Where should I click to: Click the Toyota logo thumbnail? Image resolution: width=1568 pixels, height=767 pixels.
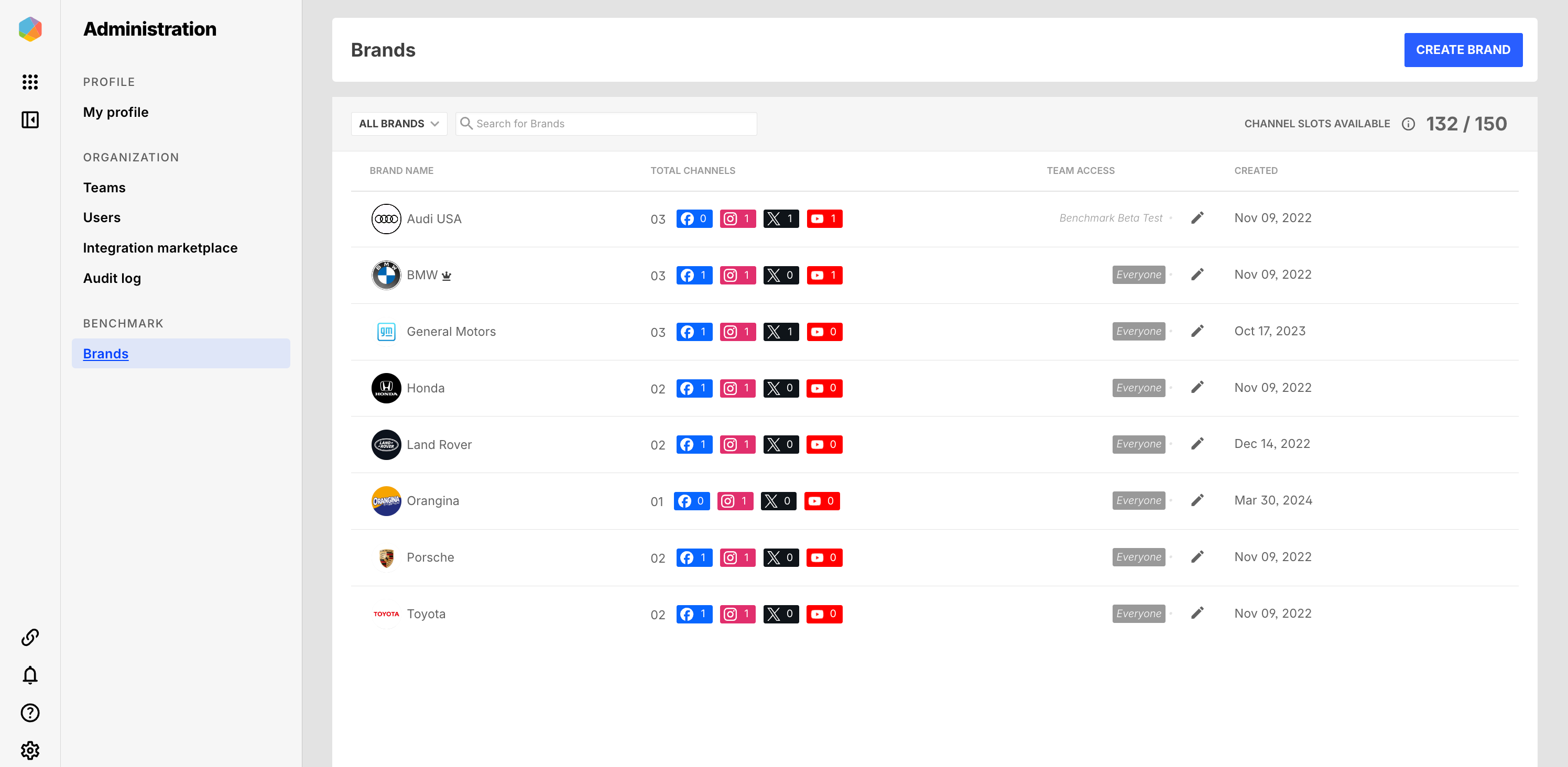(x=386, y=614)
